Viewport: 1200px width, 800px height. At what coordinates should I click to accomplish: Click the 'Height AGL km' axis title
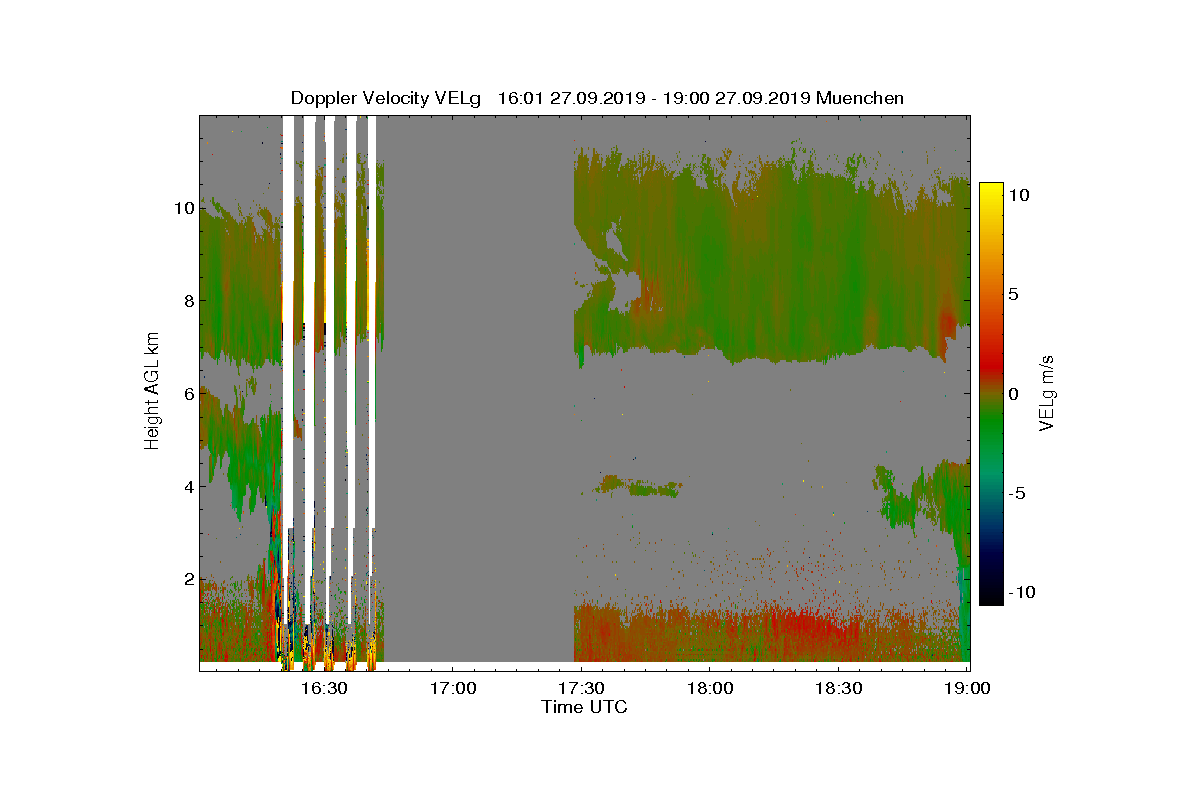click(152, 389)
